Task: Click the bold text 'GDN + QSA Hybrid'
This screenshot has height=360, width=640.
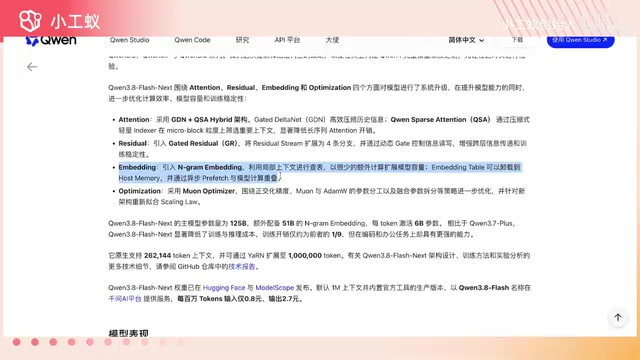Action: click(x=201, y=120)
